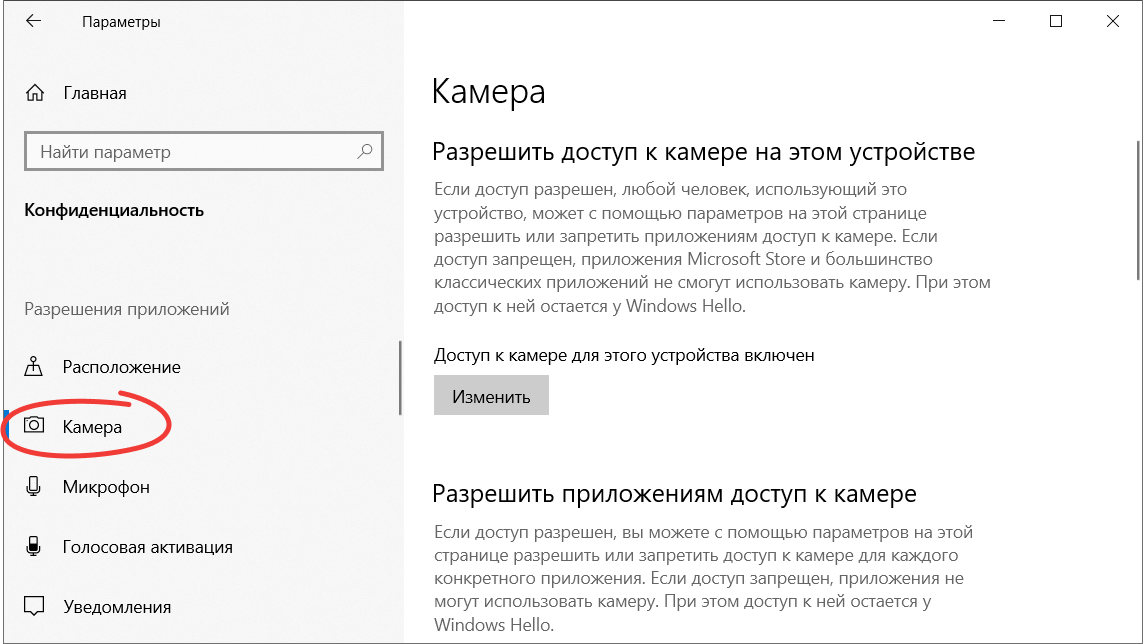Click the Расположение location pin icon
The height and width of the screenshot is (644, 1143).
pyautogui.click(x=35, y=367)
